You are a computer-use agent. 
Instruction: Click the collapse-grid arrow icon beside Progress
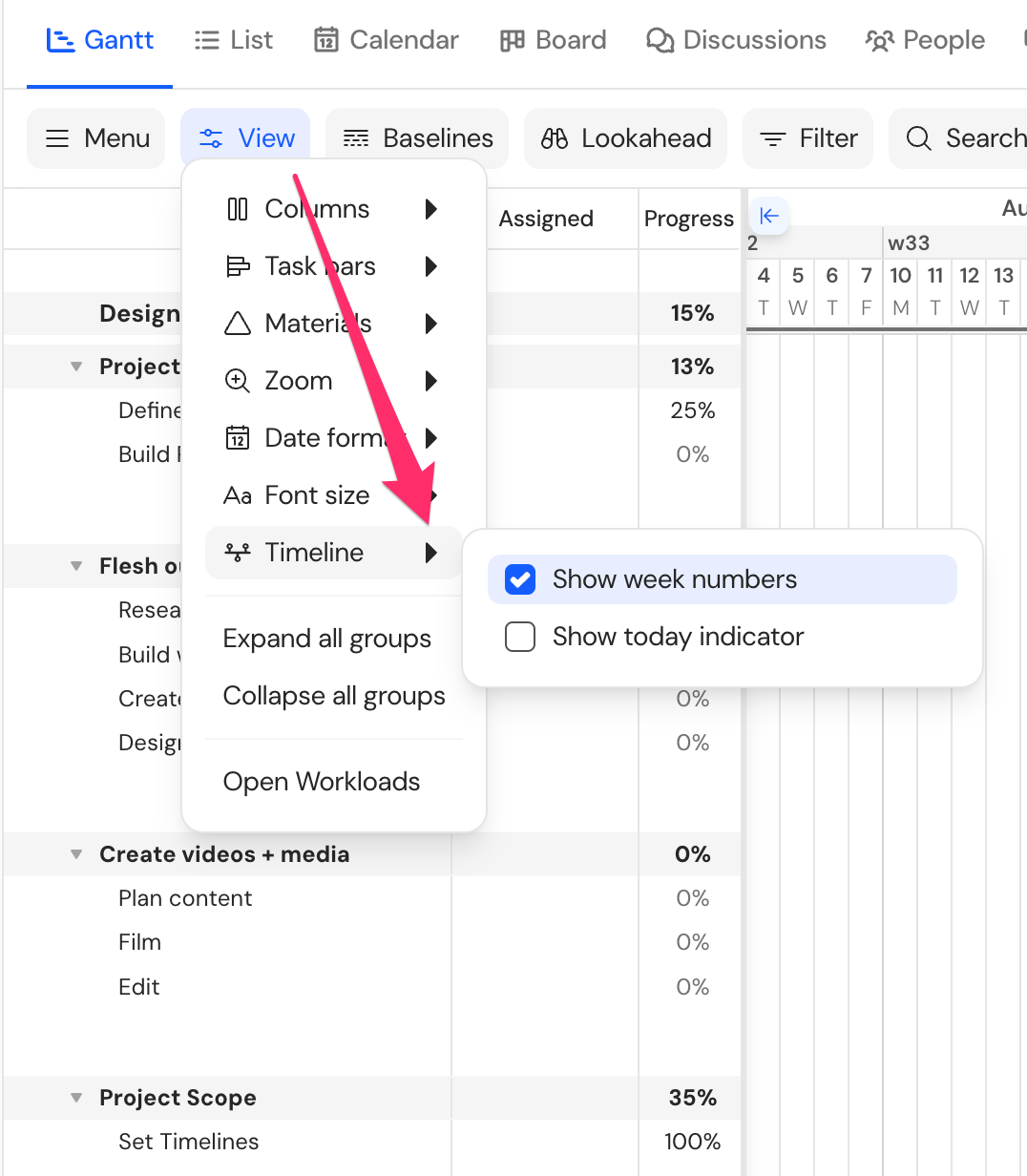pyautogui.click(x=769, y=216)
